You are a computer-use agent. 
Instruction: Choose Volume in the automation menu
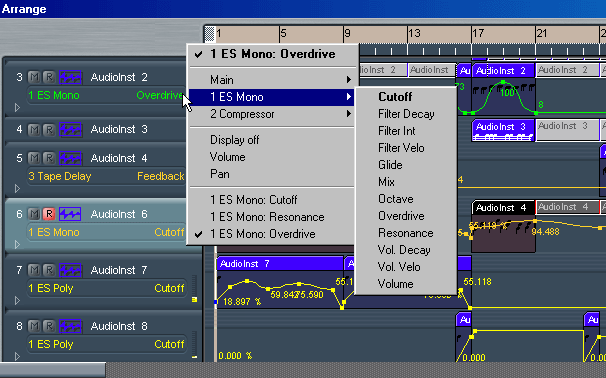pyautogui.click(x=271, y=157)
